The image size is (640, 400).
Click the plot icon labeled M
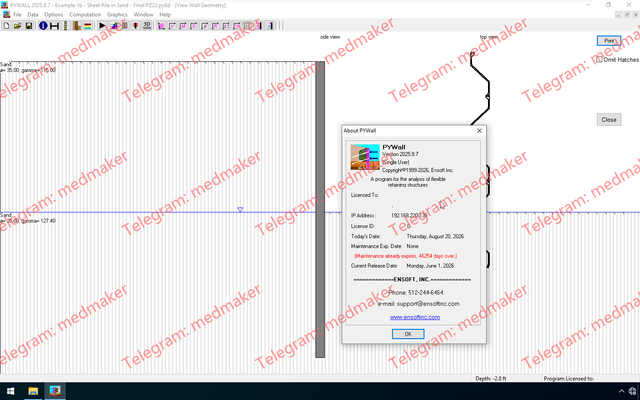point(183,26)
